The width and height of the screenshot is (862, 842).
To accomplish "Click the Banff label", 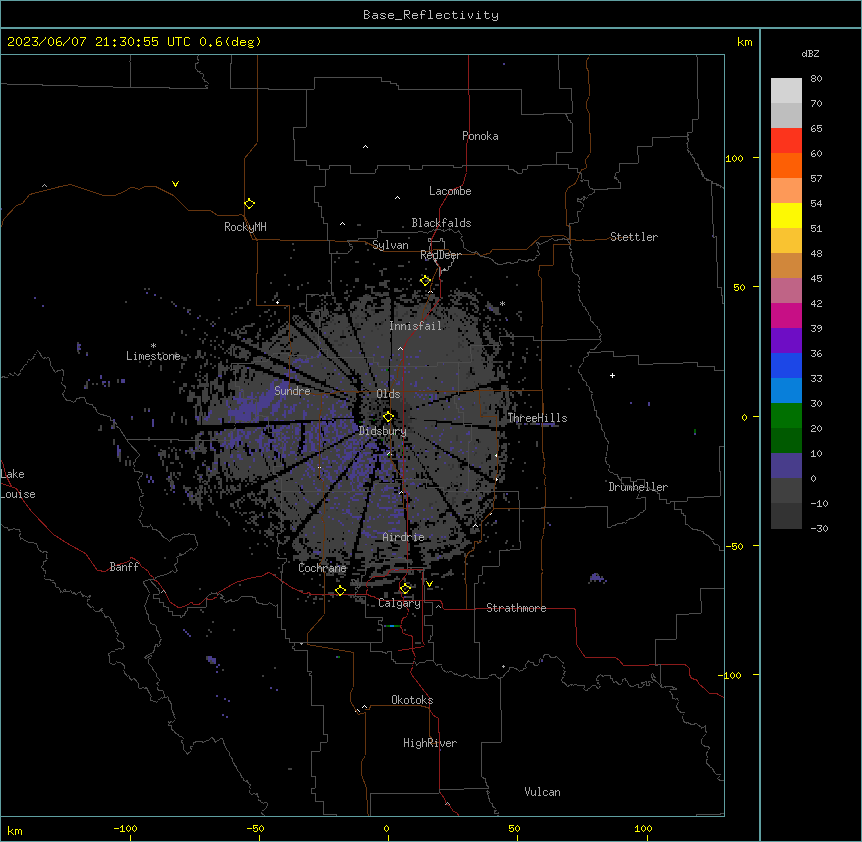I will point(124,567).
